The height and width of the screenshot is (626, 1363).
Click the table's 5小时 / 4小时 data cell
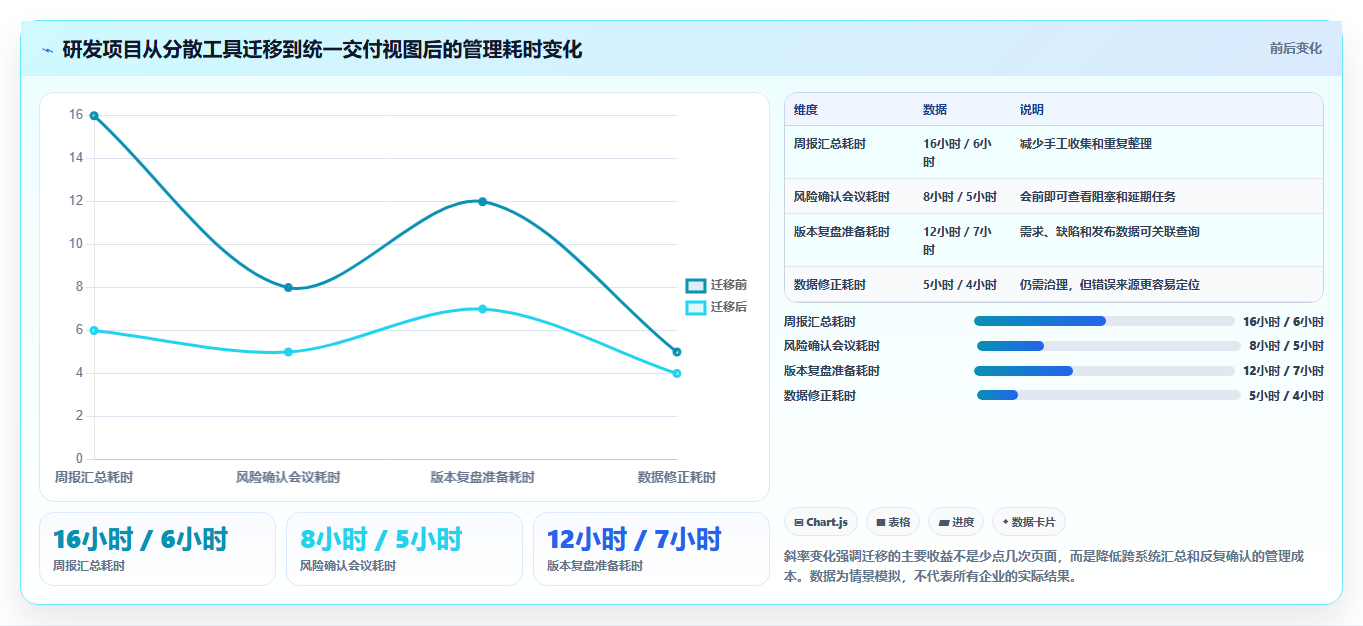[960, 285]
